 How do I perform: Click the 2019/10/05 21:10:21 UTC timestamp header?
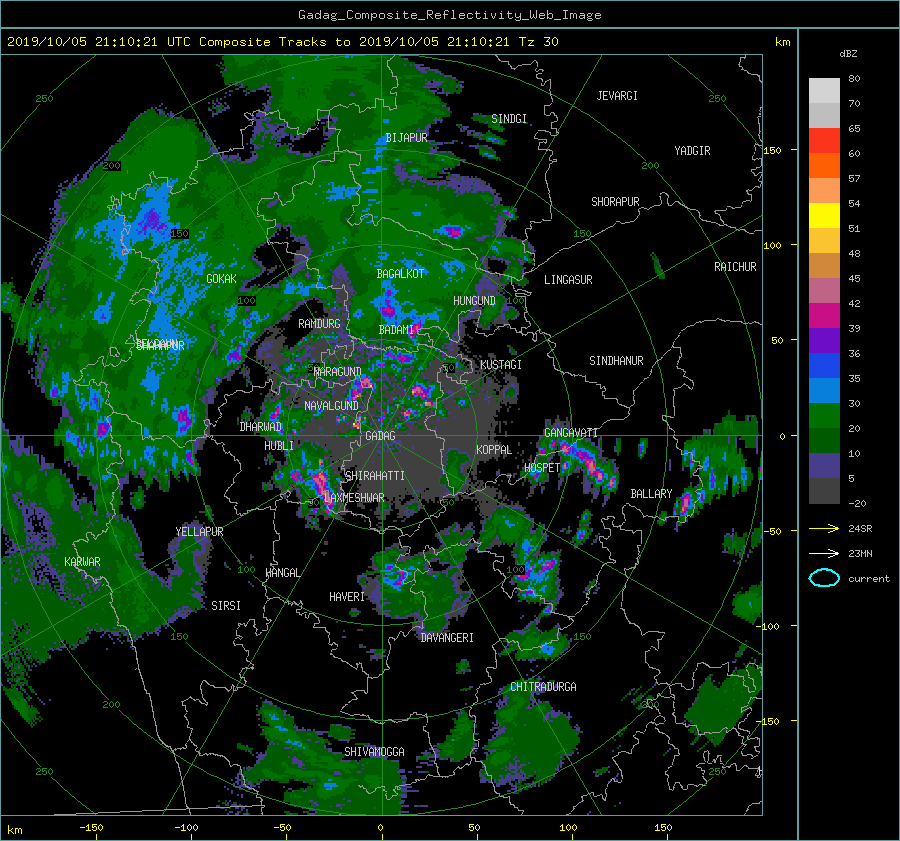(91, 42)
